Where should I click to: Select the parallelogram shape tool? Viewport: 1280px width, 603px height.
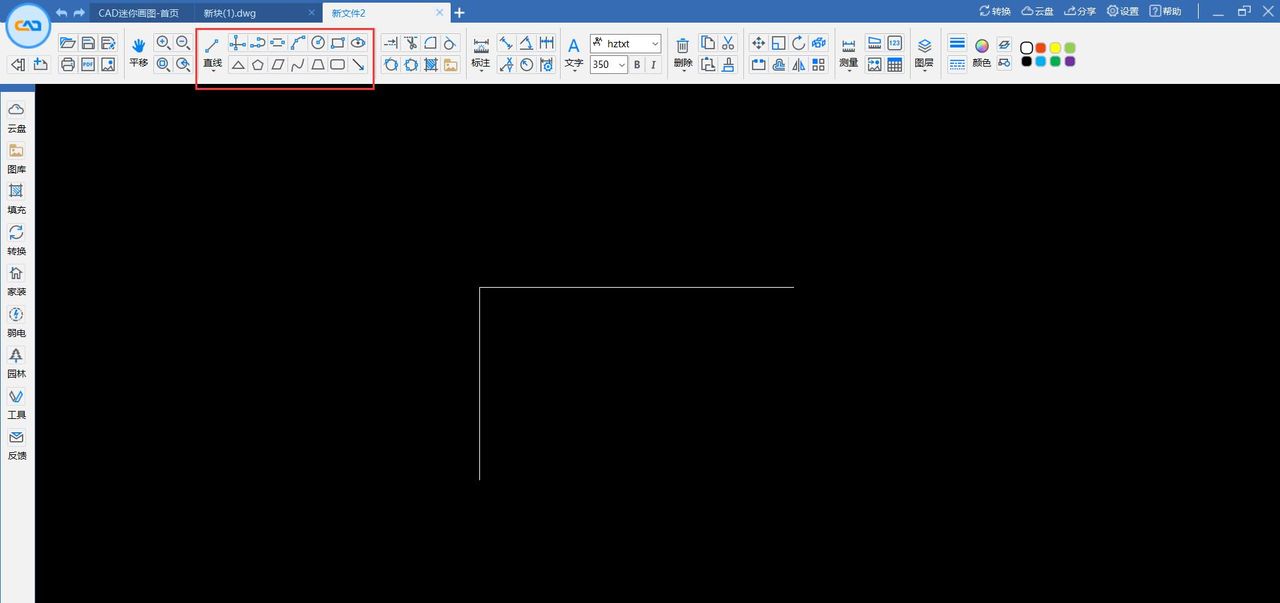pos(278,65)
